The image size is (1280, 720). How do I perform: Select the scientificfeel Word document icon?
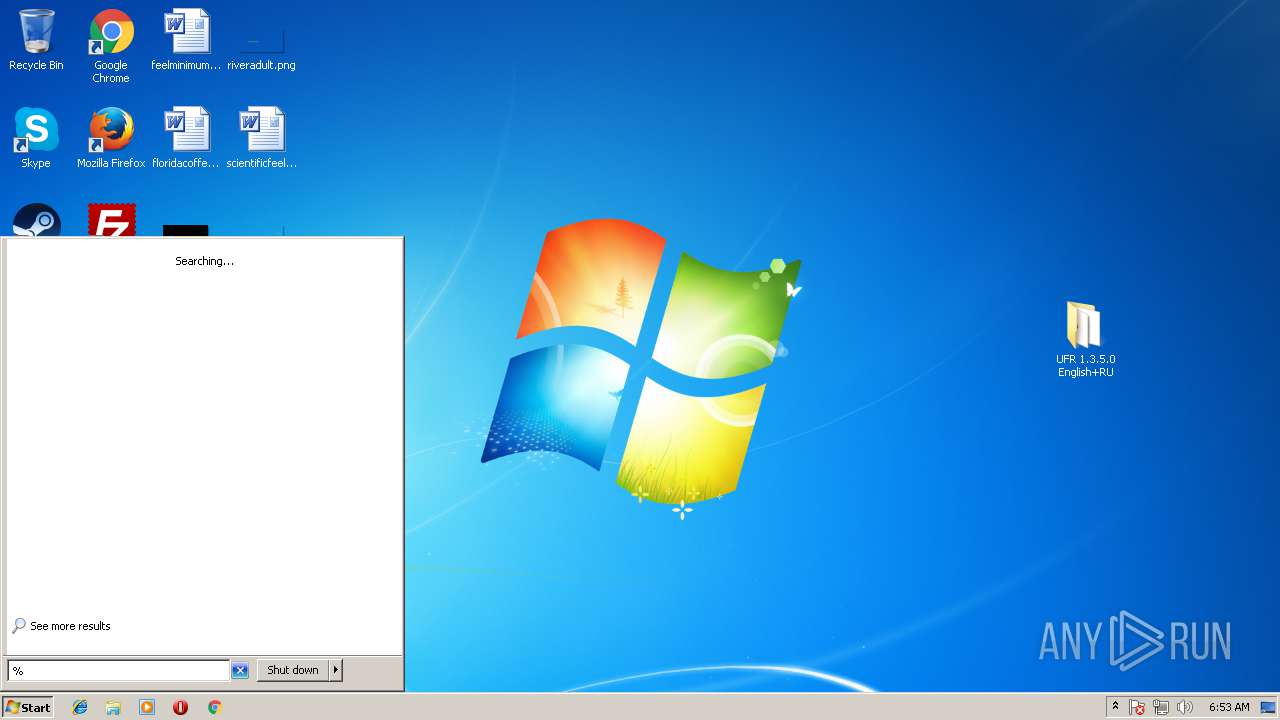click(x=261, y=138)
